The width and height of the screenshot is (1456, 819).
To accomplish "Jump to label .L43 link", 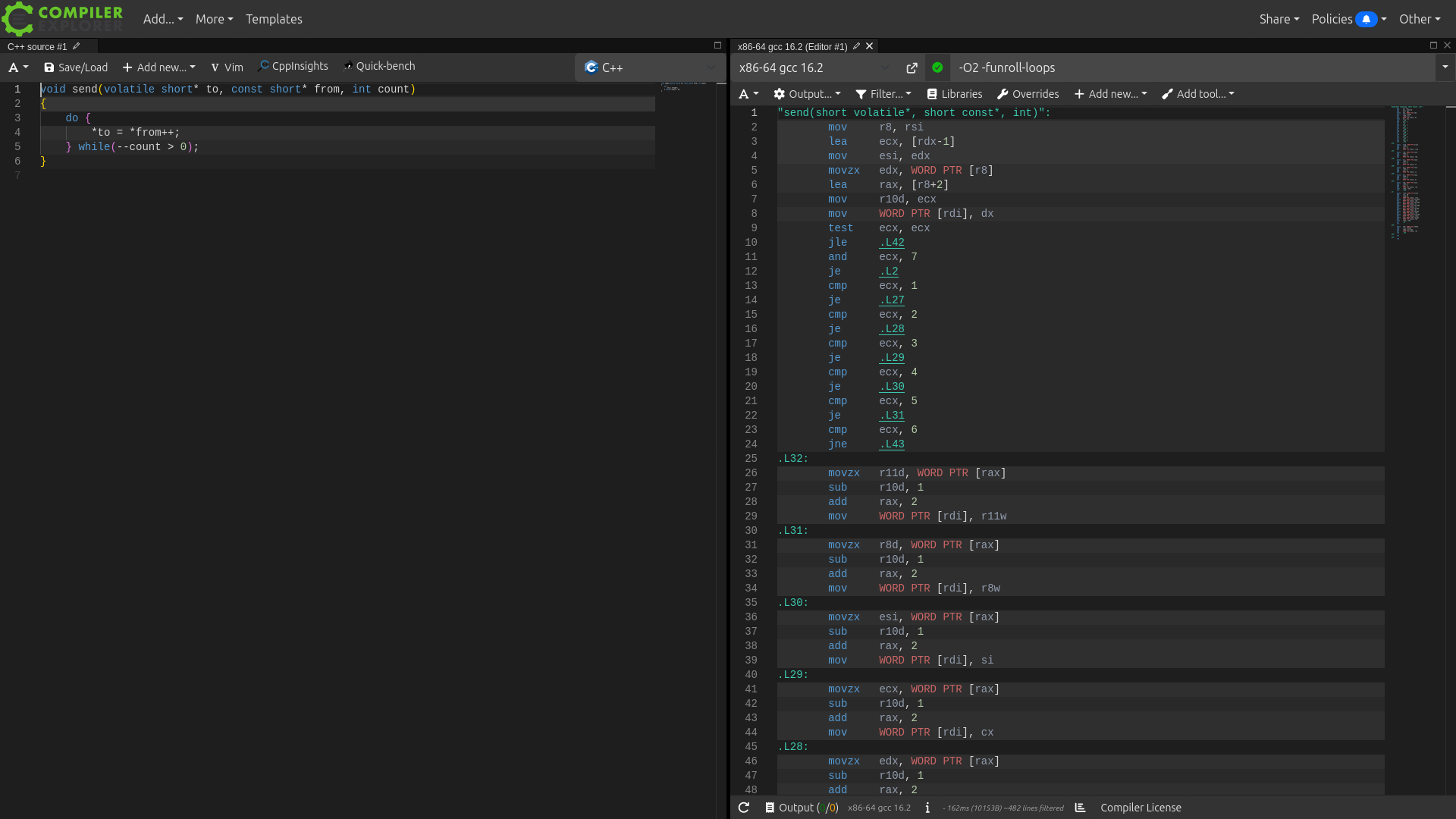I will (892, 444).
